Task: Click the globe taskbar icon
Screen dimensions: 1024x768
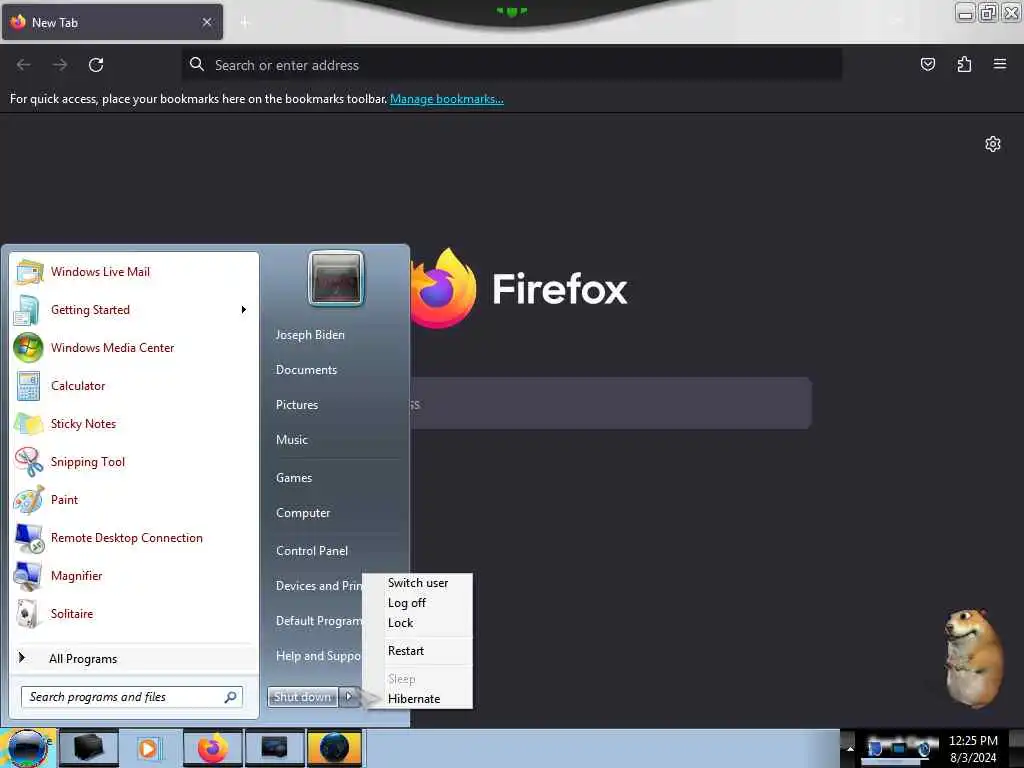Action: coord(336,748)
